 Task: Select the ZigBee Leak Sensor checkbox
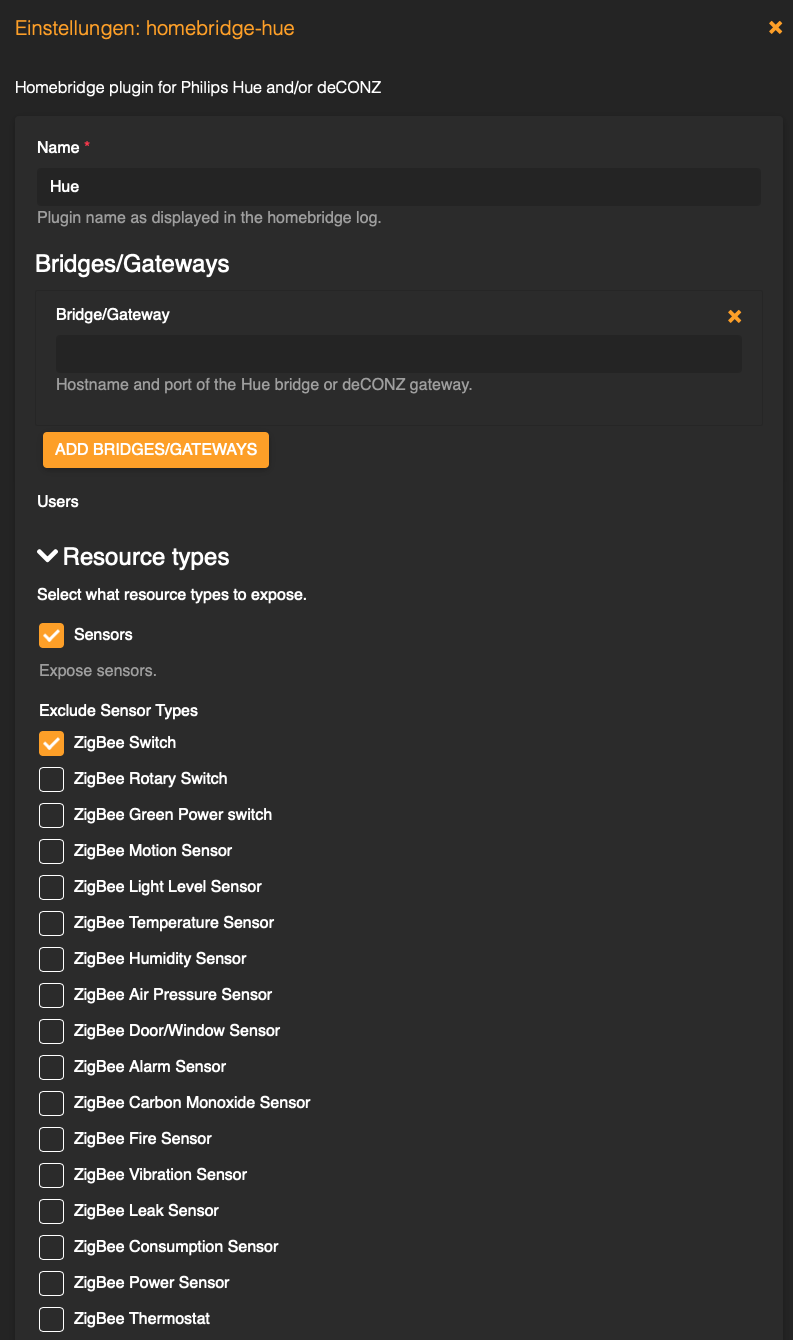point(51,1211)
